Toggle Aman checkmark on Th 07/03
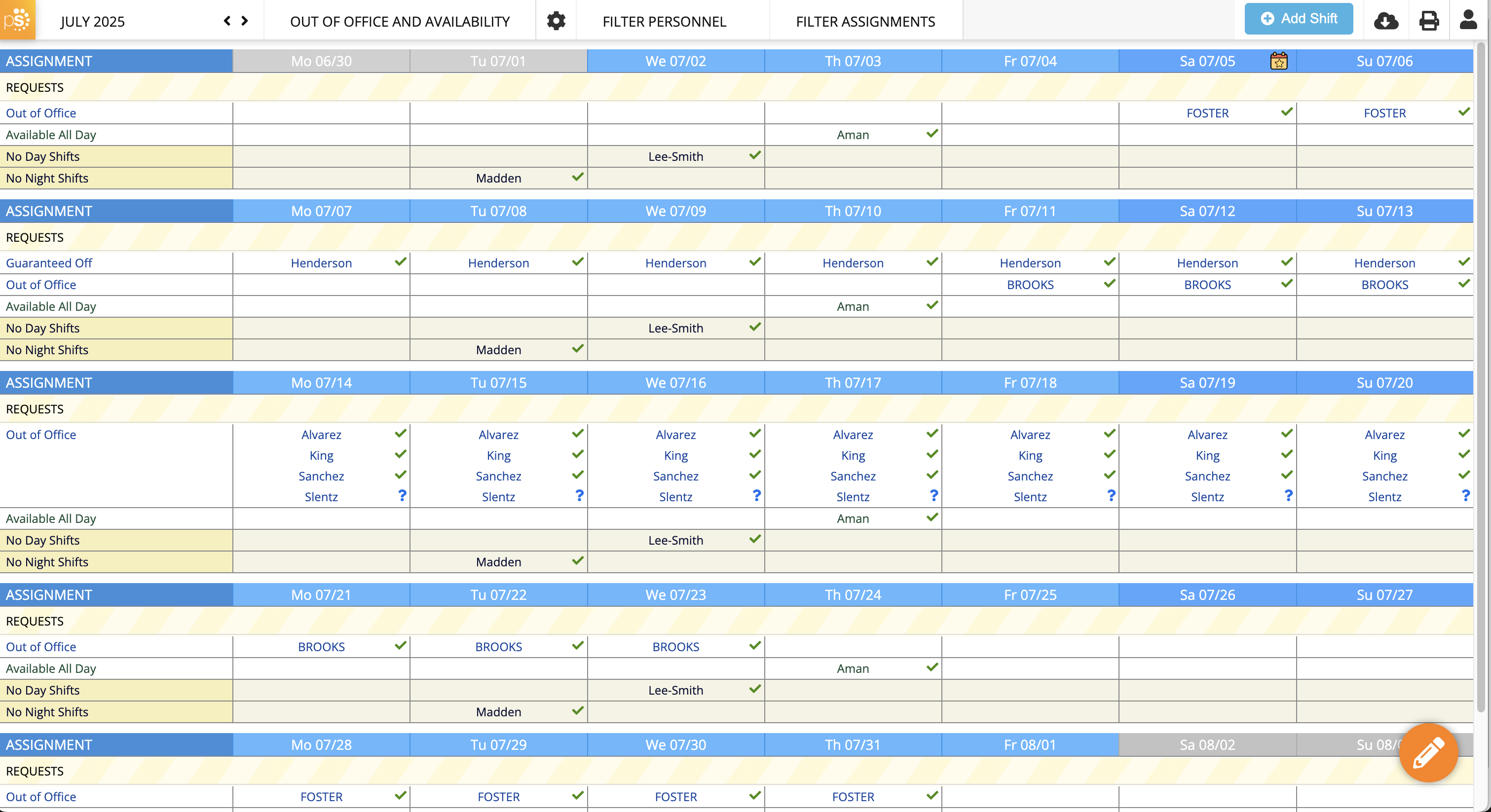Image resolution: width=1491 pixels, height=812 pixels. point(932,134)
